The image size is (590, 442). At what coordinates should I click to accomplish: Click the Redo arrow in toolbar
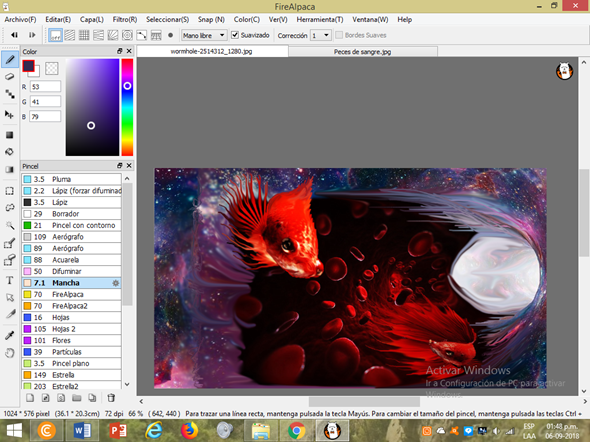(x=32, y=35)
